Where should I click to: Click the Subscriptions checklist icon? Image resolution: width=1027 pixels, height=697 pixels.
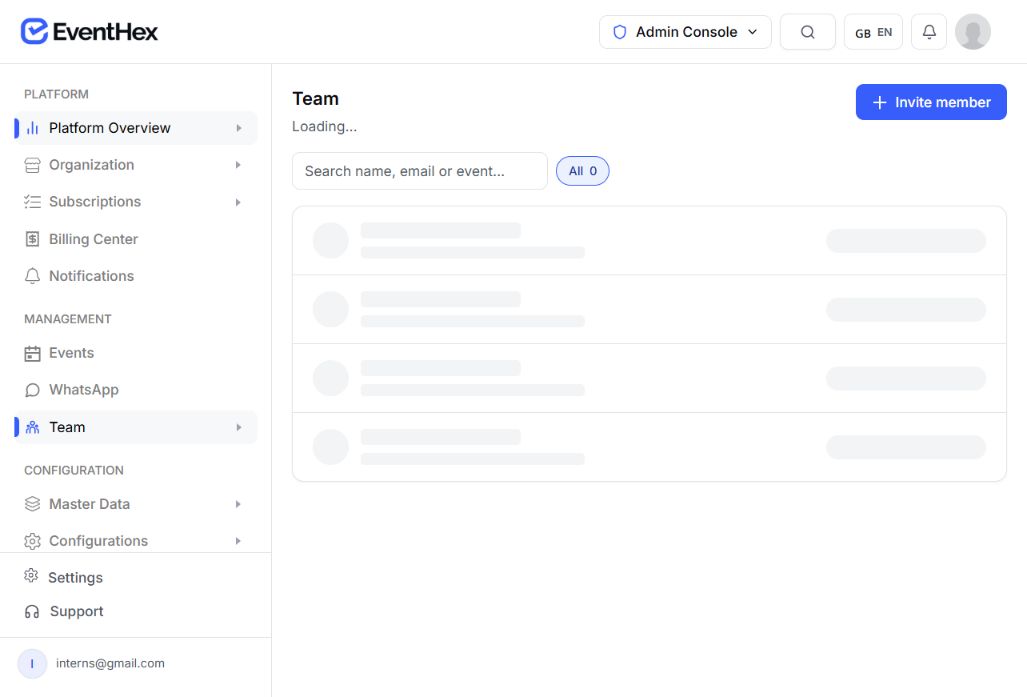[x=32, y=202]
